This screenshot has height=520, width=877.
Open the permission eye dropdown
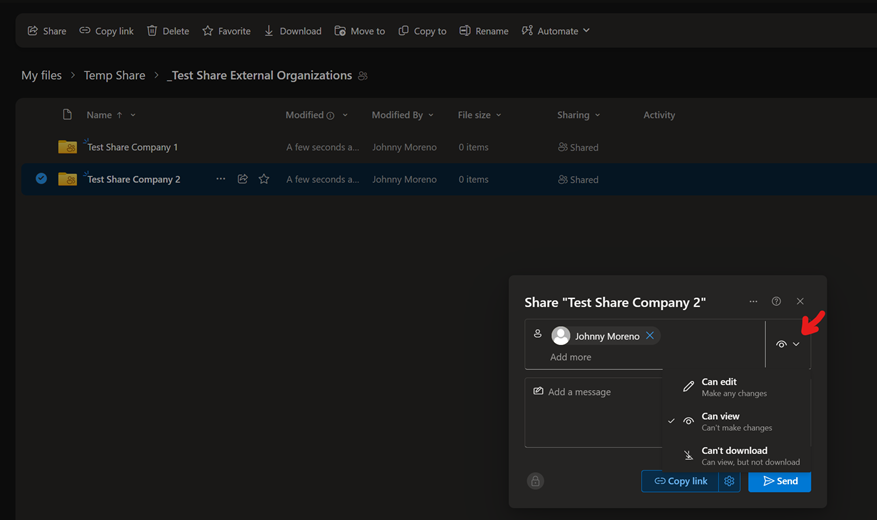click(788, 344)
